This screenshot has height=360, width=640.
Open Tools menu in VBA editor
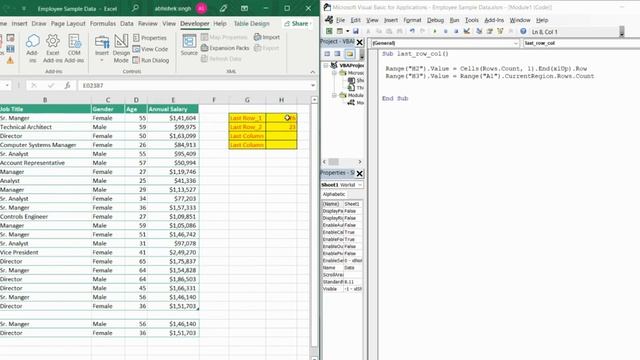click(472, 20)
